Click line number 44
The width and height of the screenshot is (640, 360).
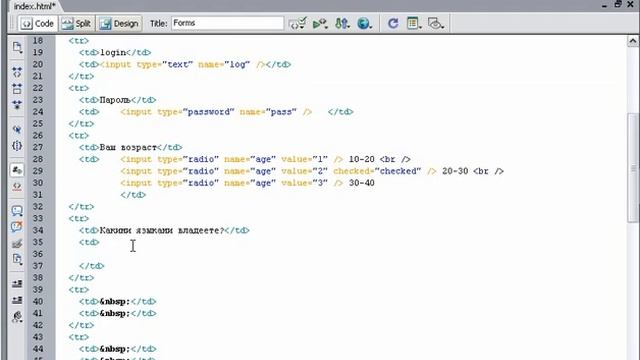coord(38,349)
